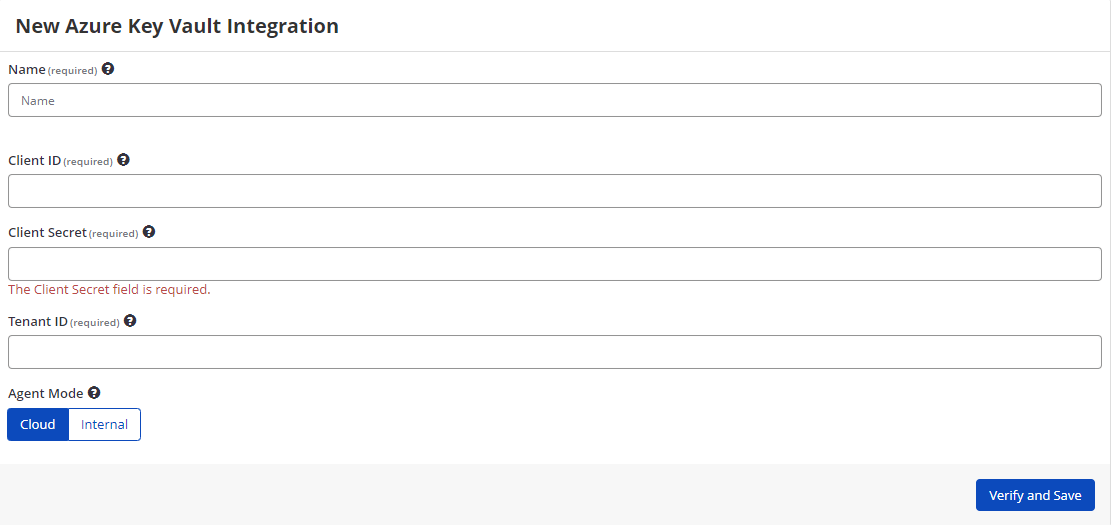The height and width of the screenshot is (525, 1111).
Task: Show help for the Client Secret field
Action: (x=149, y=232)
